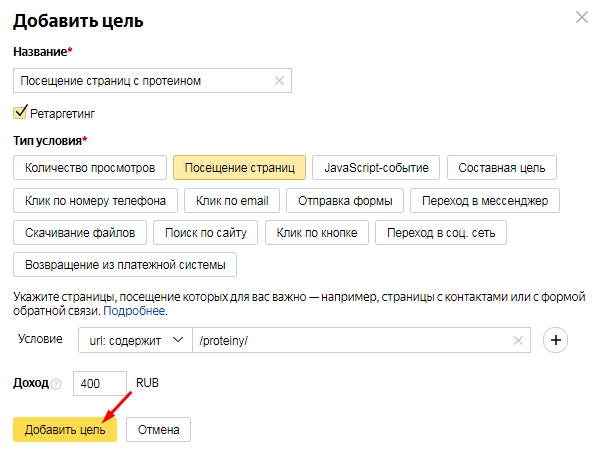The height and width of the screenshot is (456, 602).
Task: Choose Составная цель condition type
Action: (x=502, y=167)
